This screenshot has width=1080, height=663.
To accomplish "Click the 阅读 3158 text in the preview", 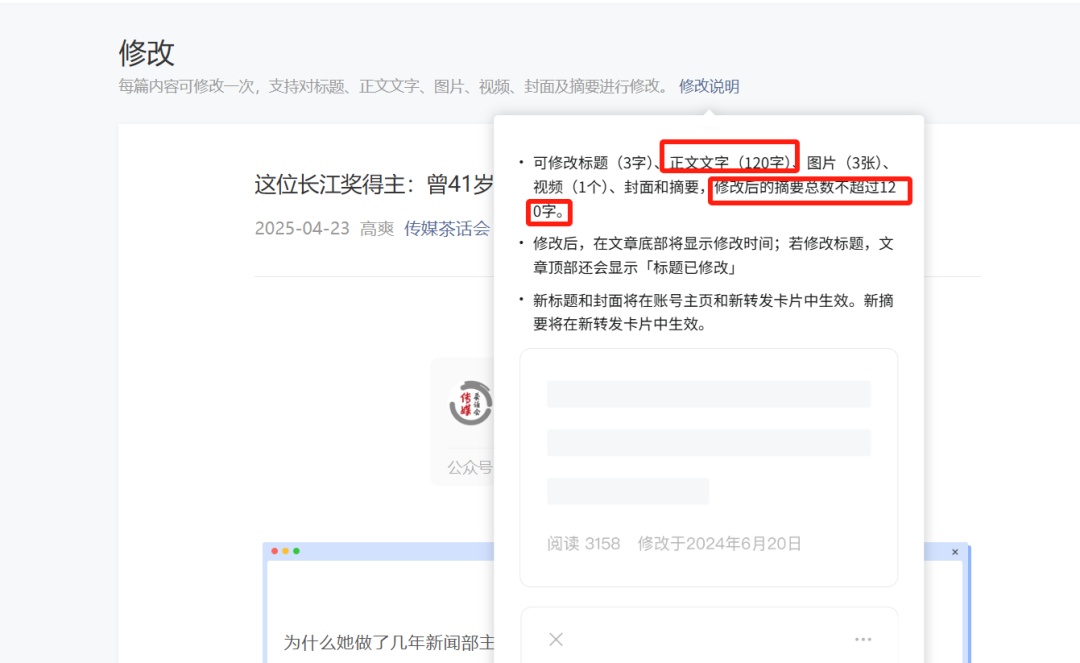I will 583,544.
